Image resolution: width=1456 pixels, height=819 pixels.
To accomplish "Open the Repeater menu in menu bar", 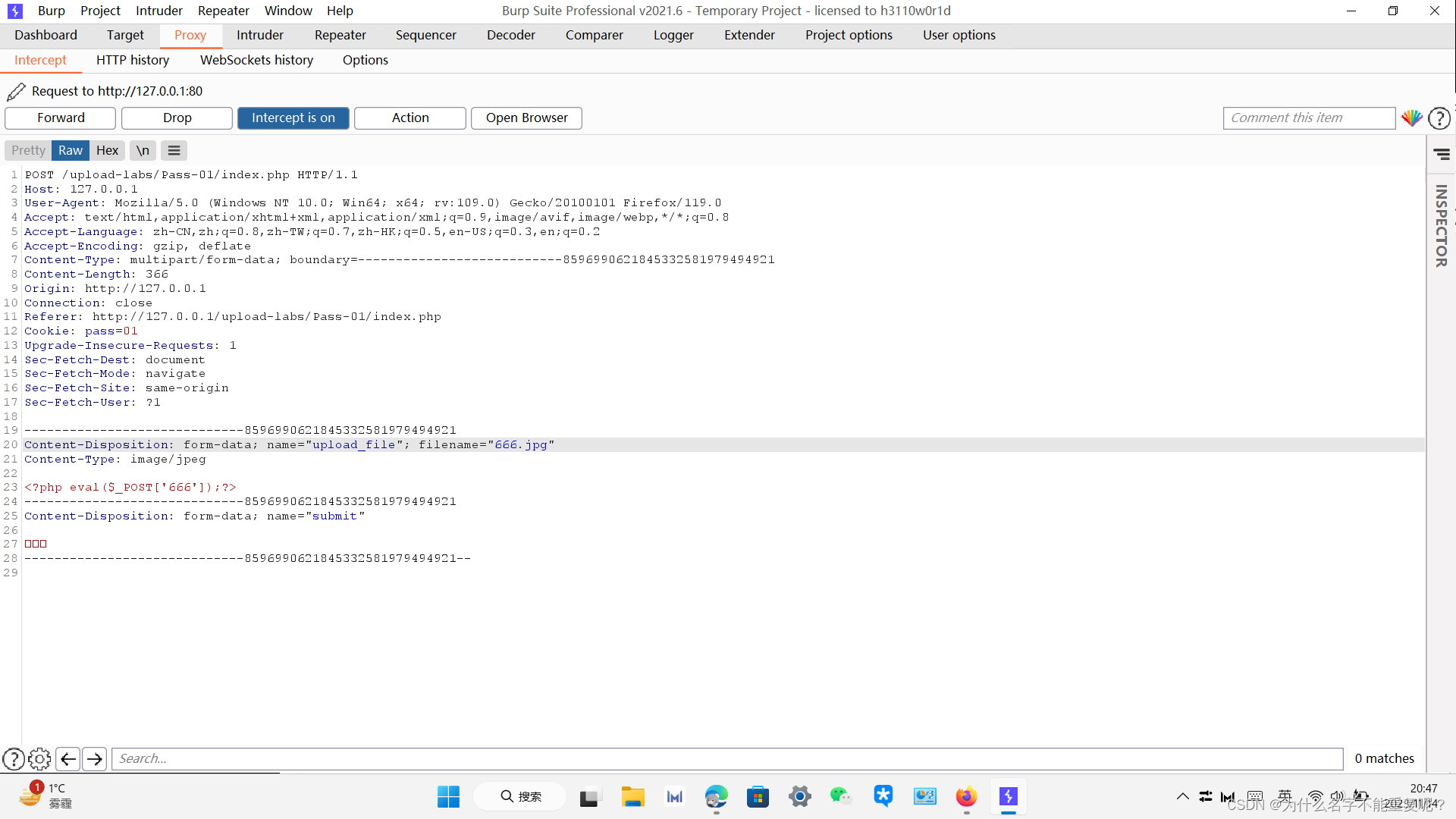I will coord(224,11).
